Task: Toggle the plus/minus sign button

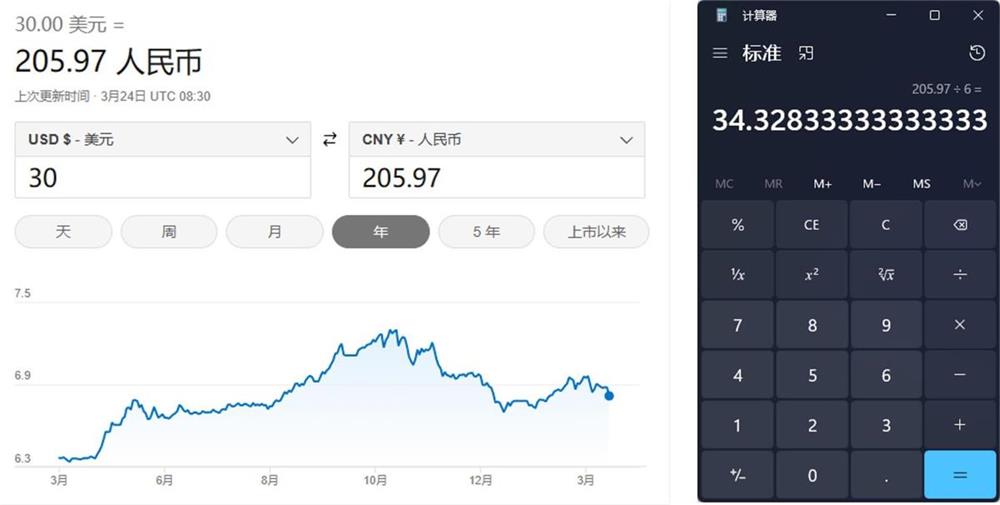Action: [737, 476]
